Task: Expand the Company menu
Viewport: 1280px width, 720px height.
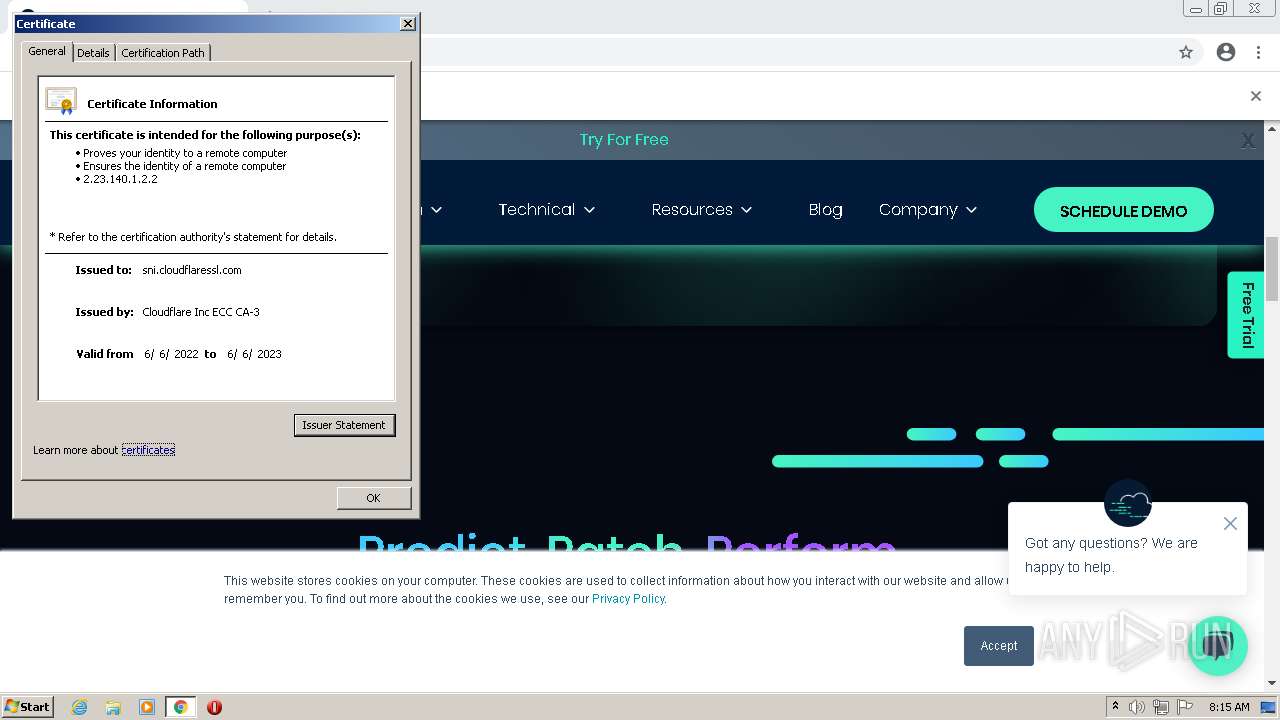Action: tap(927, 209)
